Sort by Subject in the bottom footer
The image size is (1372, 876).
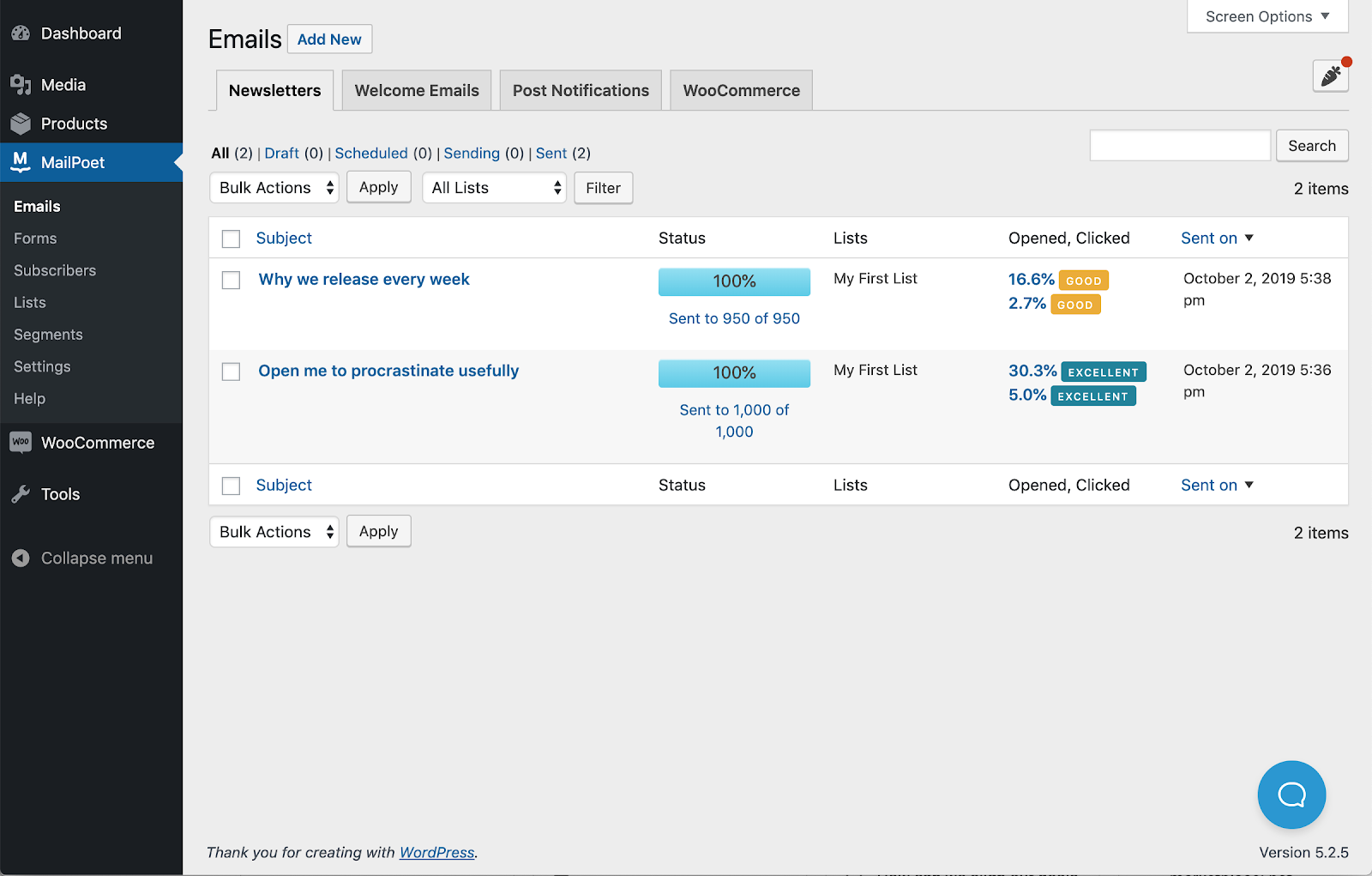(284, 485)
